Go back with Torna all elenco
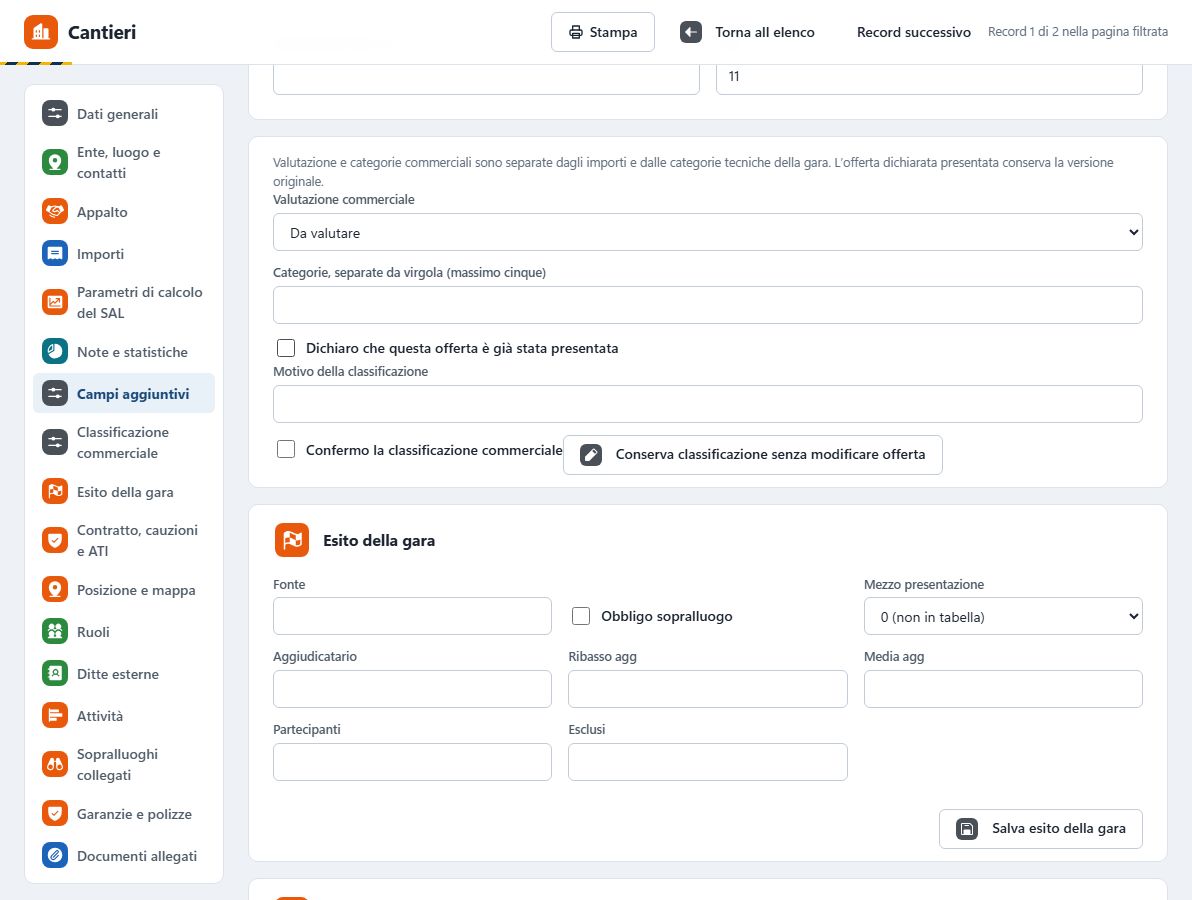The height and width of the screenshot is (900, 1192). coord(747,32)
